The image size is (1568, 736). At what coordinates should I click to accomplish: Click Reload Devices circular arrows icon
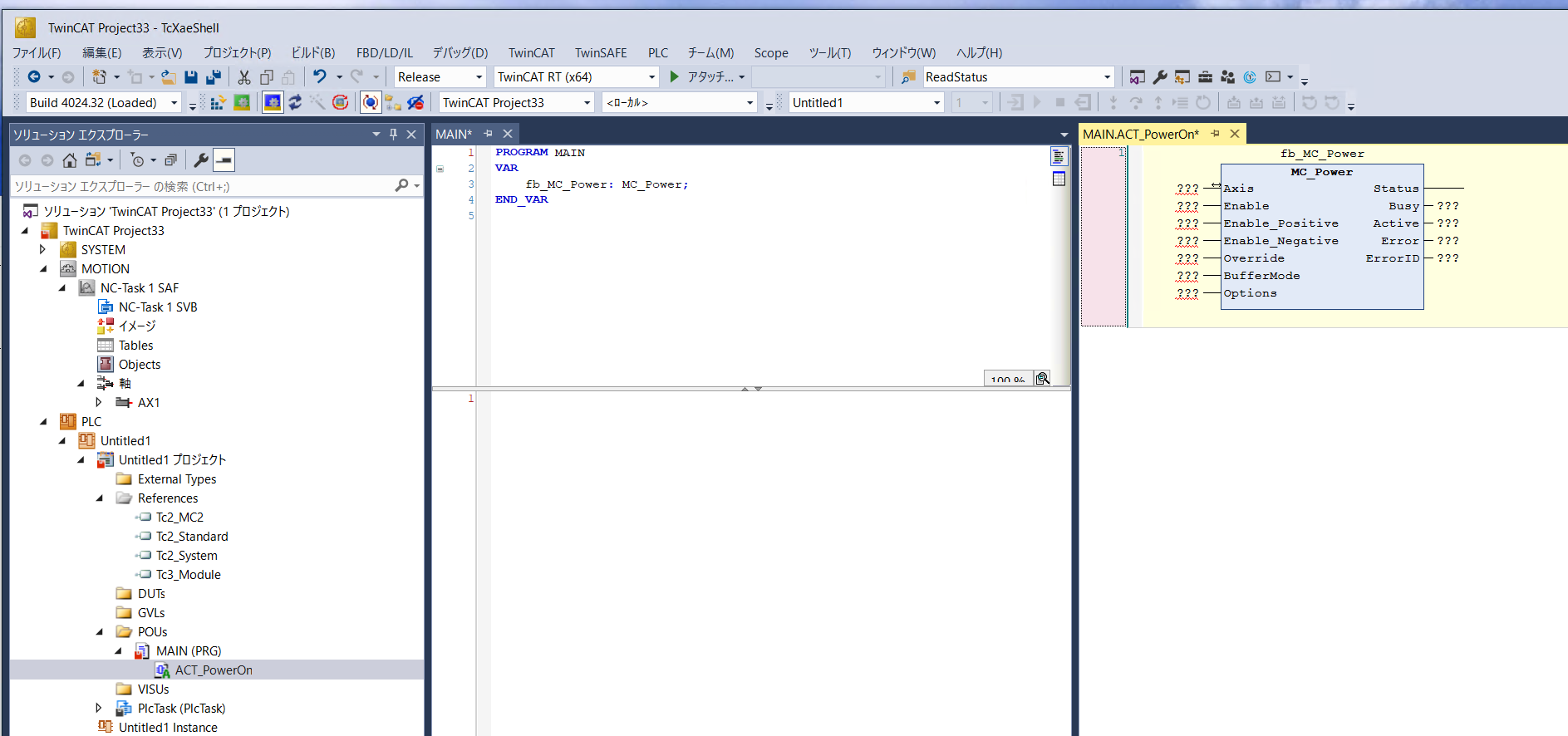coord(295,102)
